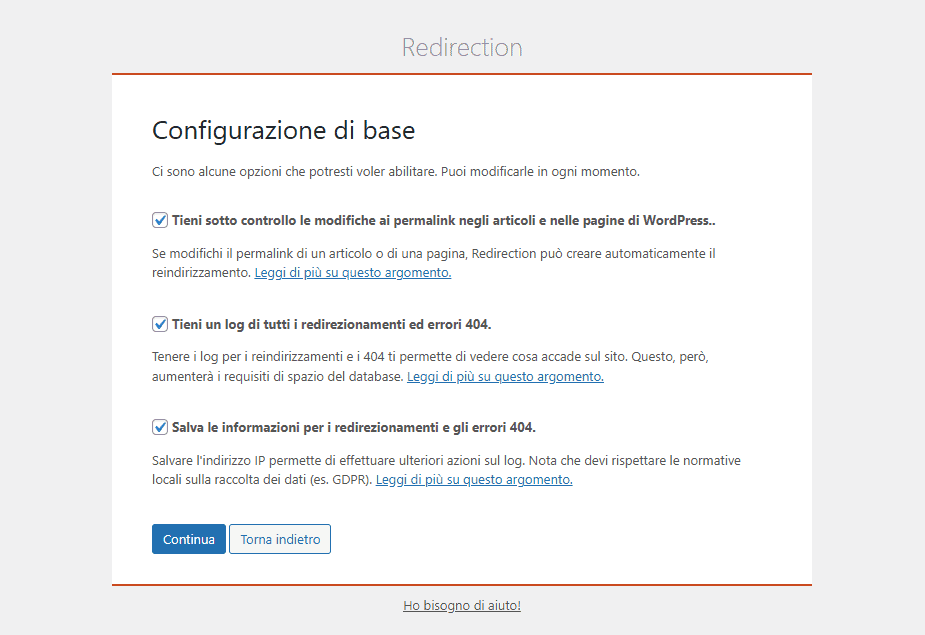Image resolution: width=925 pixels, height=635 pixels.
Task: Open 'Leggi di più' link about permalink monitoring
Action: pos(353,273)
